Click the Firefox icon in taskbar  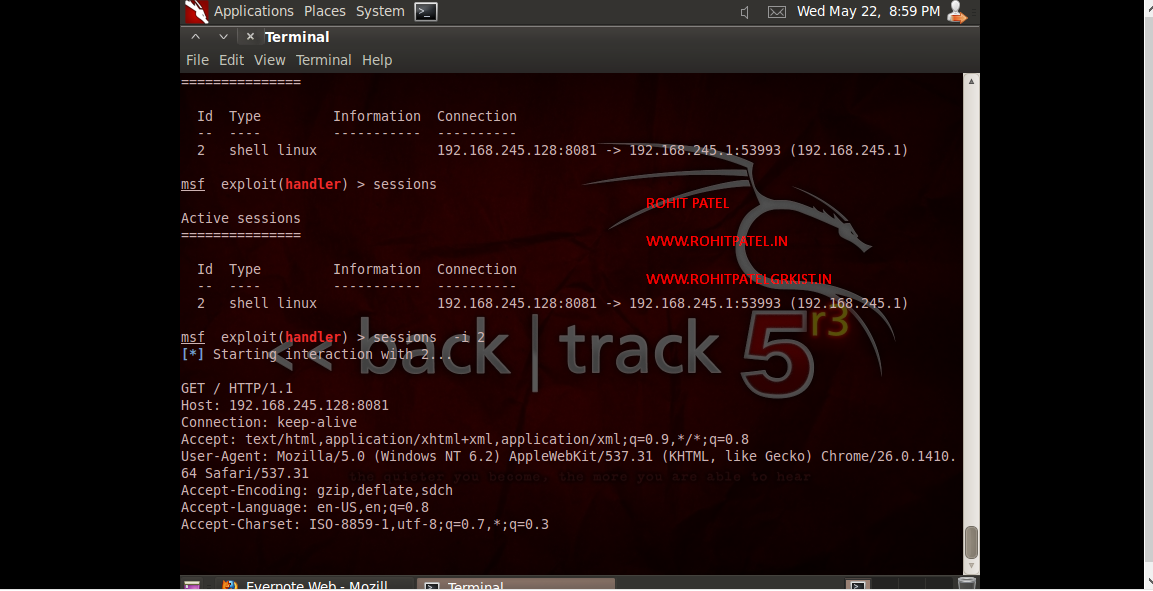(x=229, y=585)
